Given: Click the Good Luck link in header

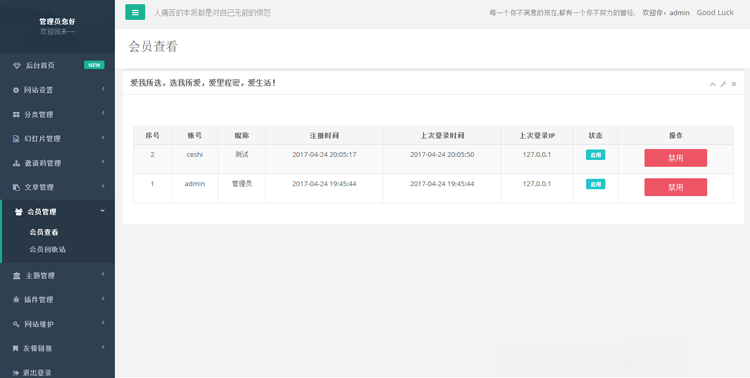Looking at the screenshot, I should [x=715, y=12].
